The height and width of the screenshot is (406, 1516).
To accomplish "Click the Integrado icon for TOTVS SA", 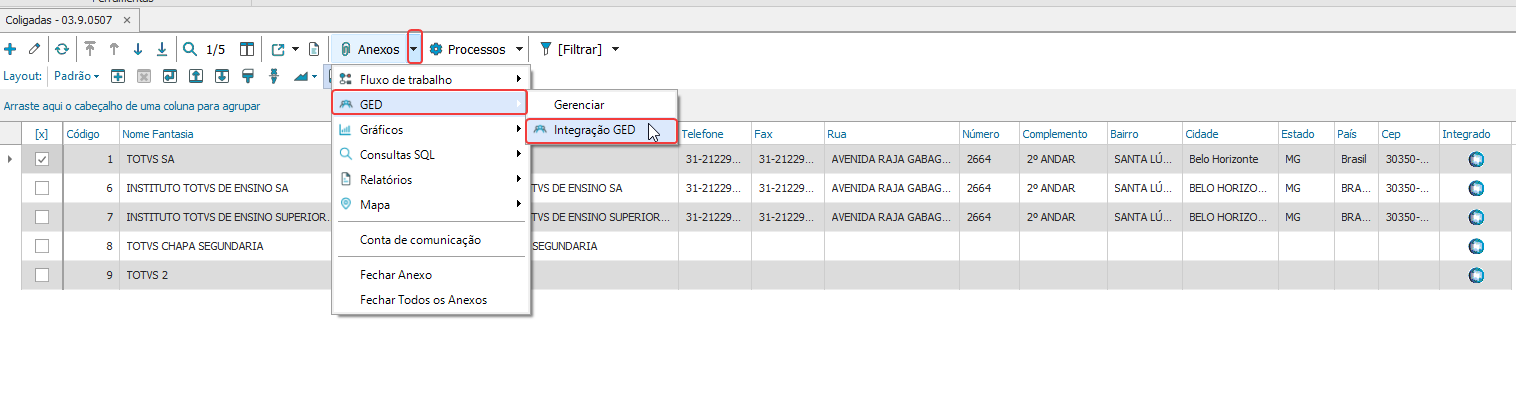I will click(1475, 159).
